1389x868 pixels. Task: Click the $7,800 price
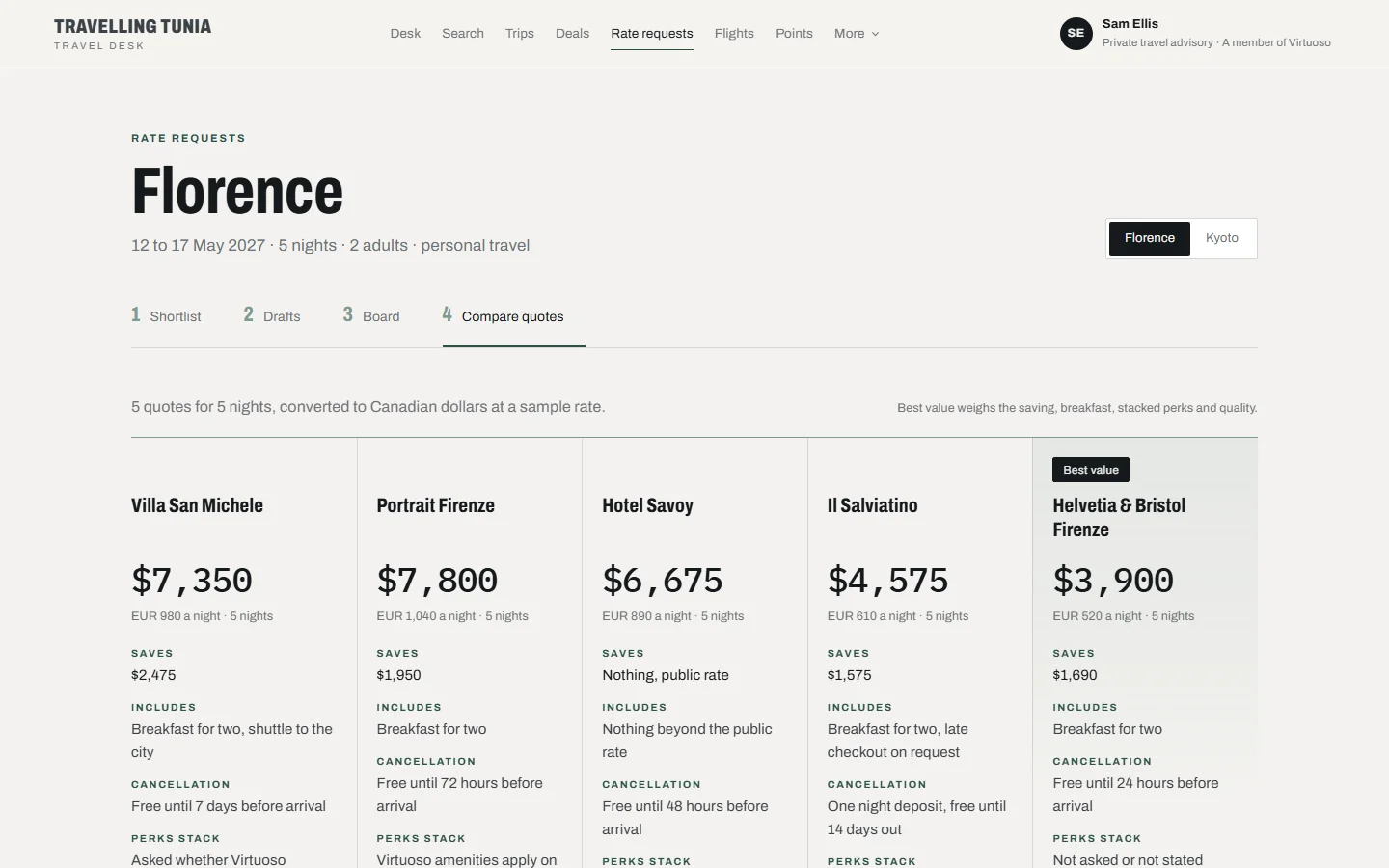tap(437, 581)
